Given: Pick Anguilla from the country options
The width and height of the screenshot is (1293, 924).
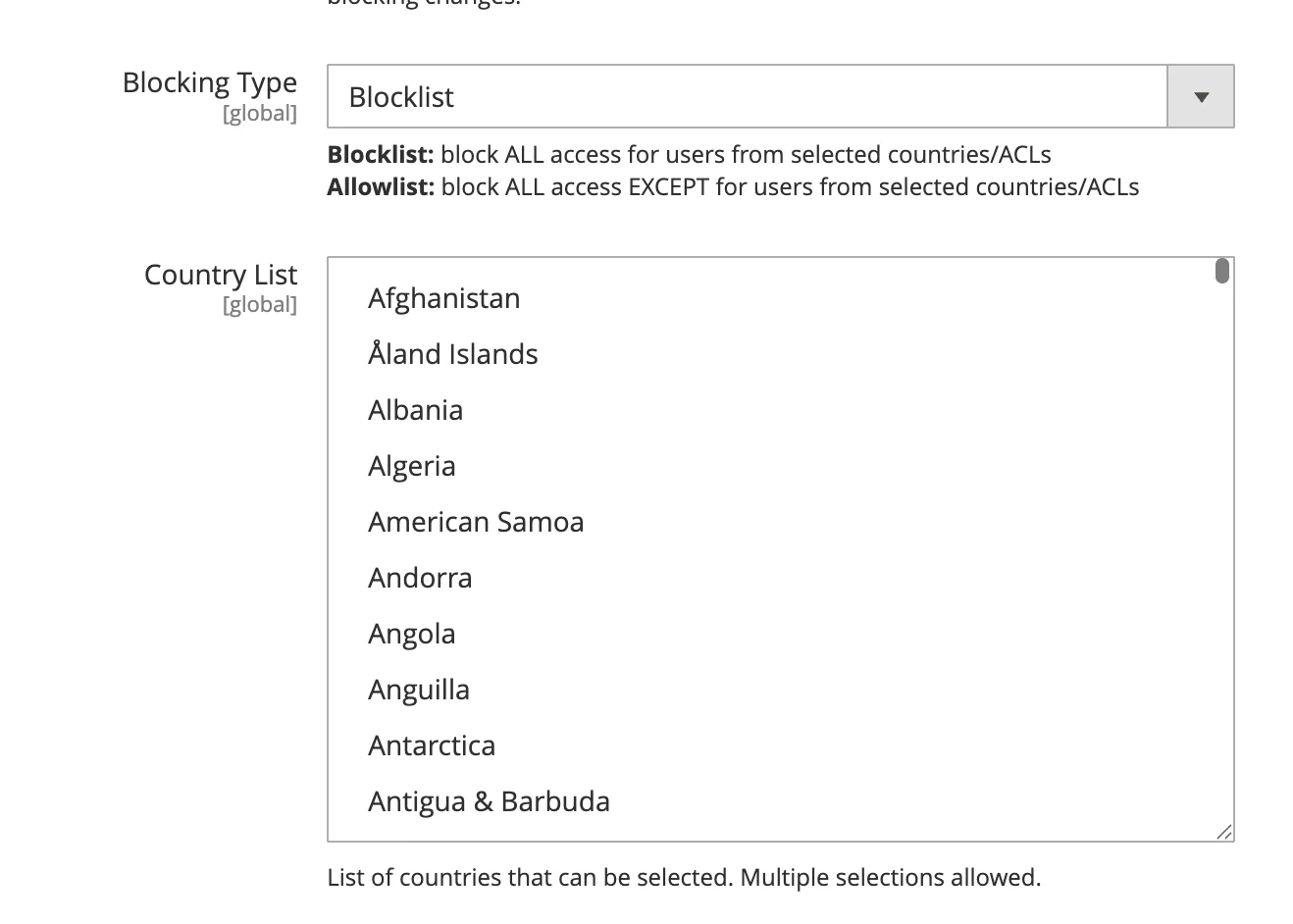Looking at the screenshot, I should [419, 690].
